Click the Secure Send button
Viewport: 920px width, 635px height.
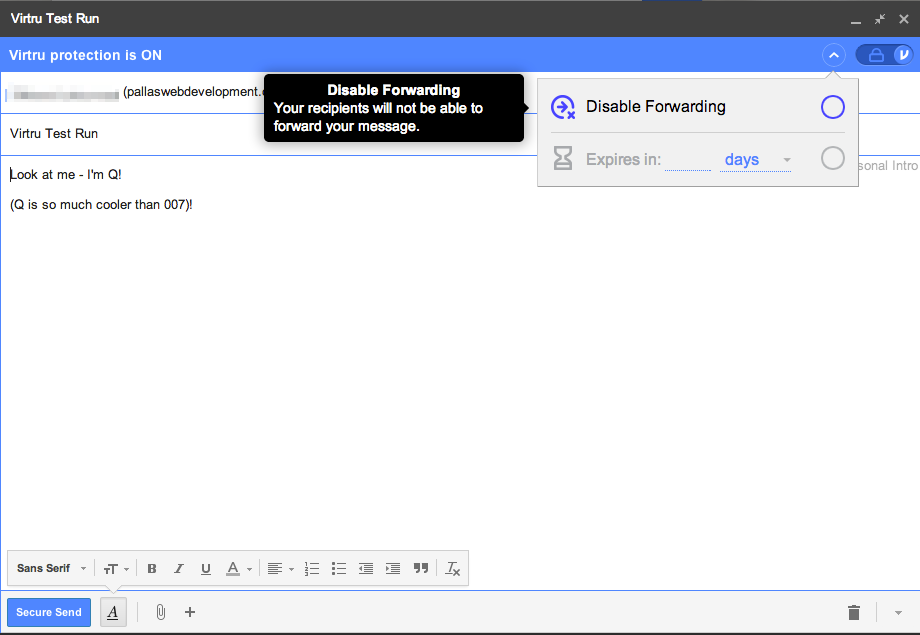pos(49,612)
